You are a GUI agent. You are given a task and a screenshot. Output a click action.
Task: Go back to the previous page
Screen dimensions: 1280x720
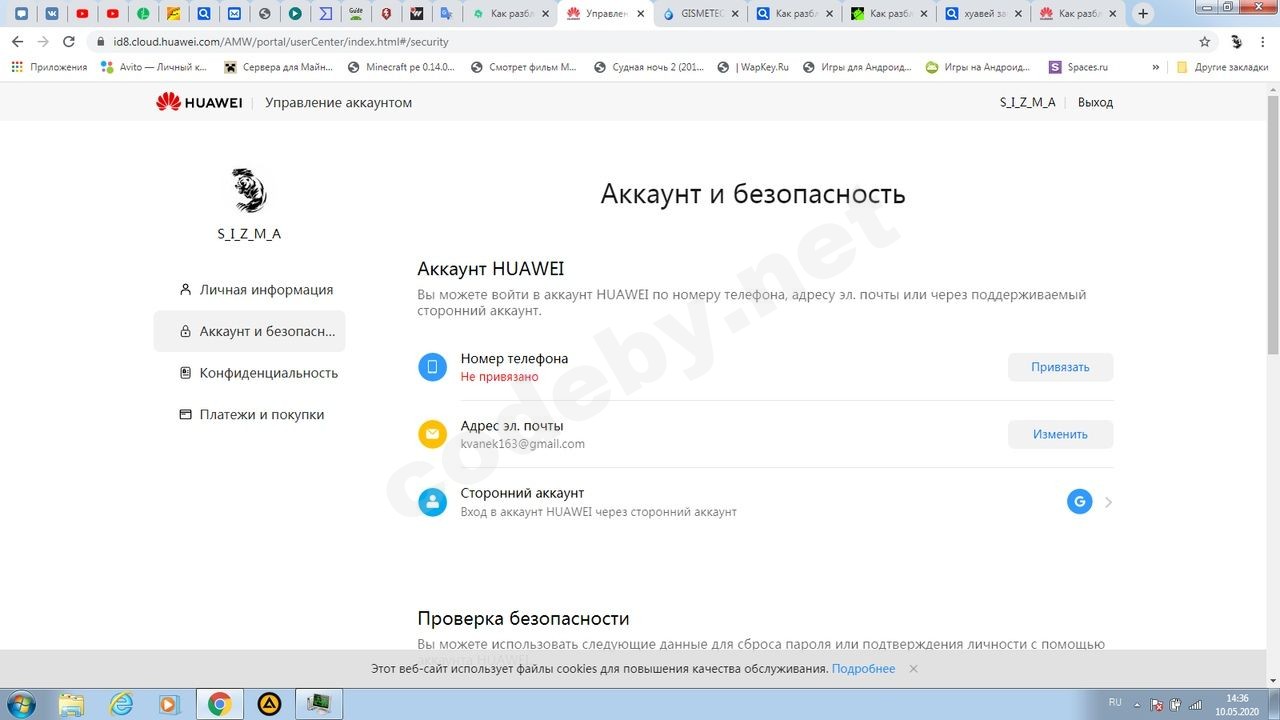(17, 42)
